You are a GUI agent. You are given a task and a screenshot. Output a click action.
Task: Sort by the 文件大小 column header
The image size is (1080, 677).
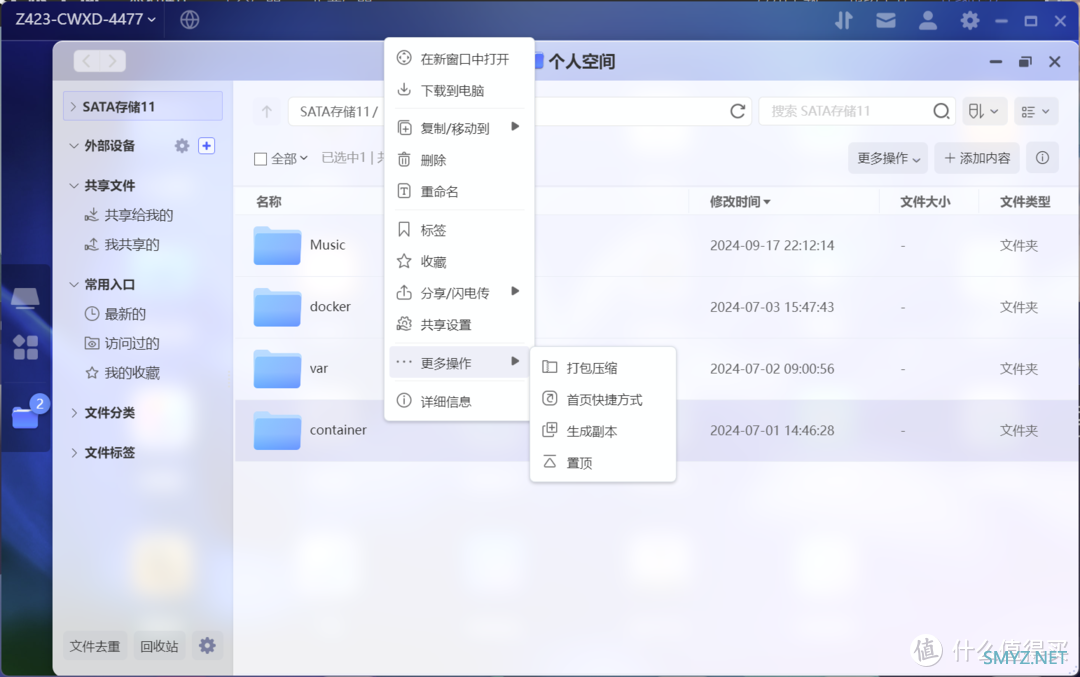tap(925, 202)
